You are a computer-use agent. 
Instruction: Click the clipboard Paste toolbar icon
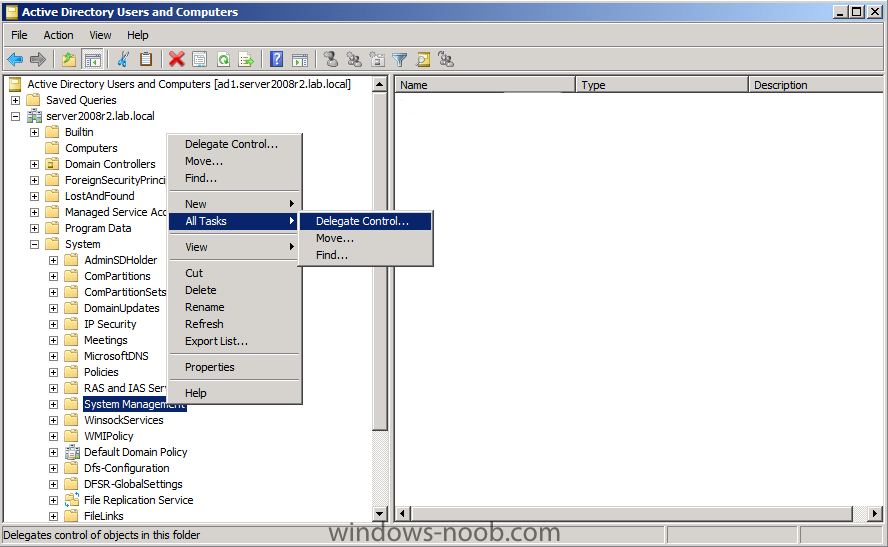point(146,59)
